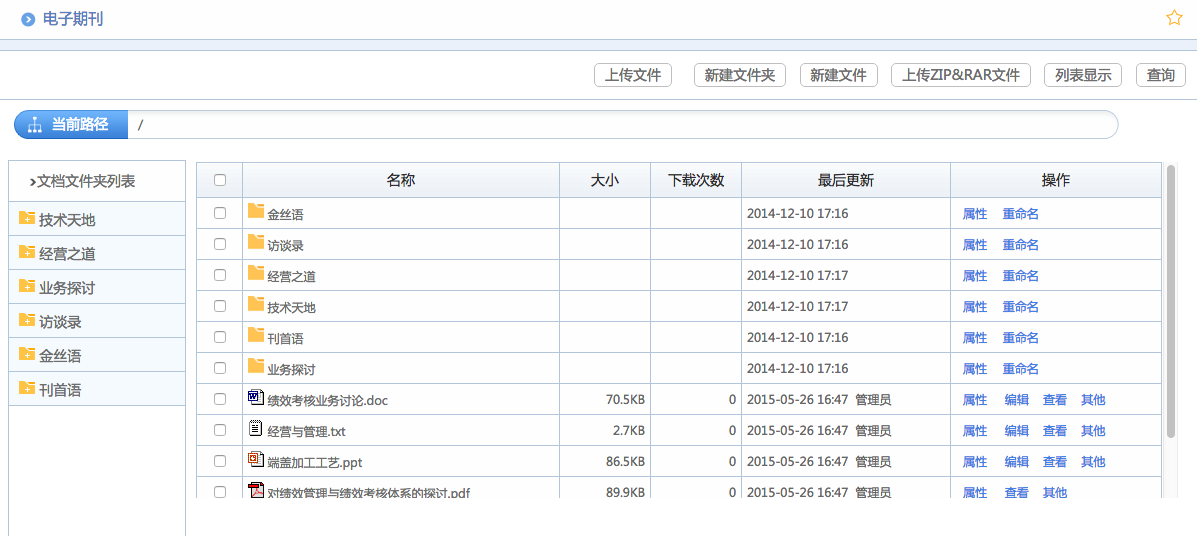The width and height of the screenshot is (1197, 536).
Task: Click the 最后更新 column header
Action: [x=845, y=180]
